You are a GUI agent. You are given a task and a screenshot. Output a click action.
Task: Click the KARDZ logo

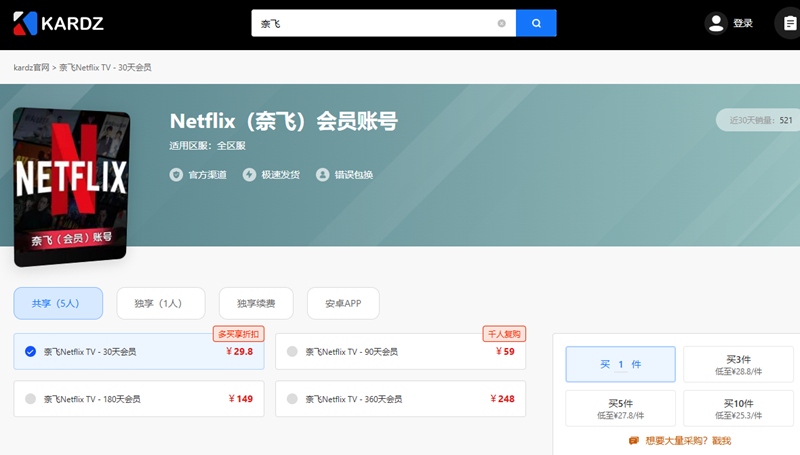[x=58, y=23]
